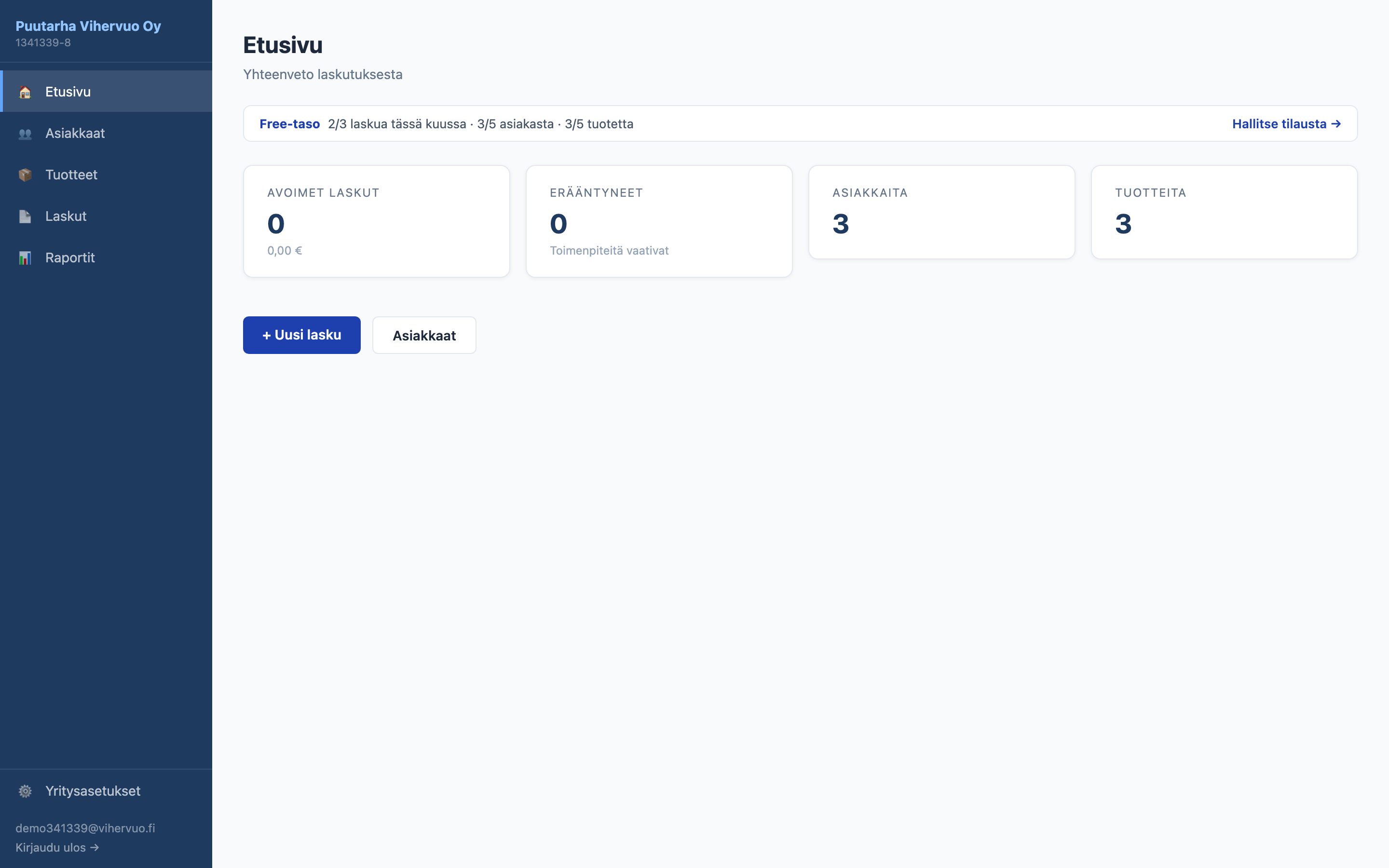1389x868 pixels.
Task: Click the package box icon for Tuotteet
Action: (x=25, y=175)
